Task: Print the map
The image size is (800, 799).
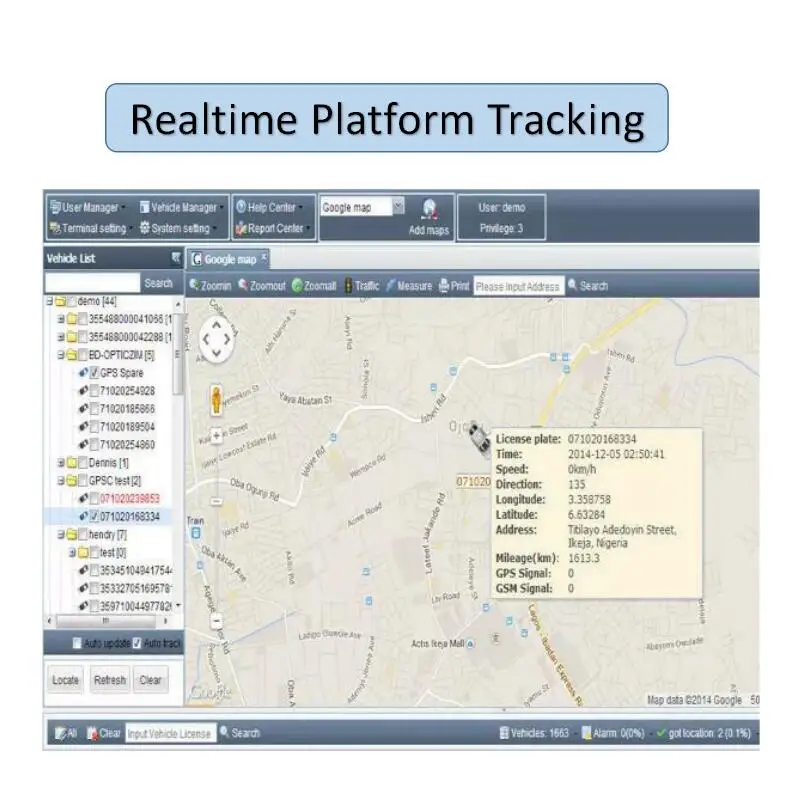Action: pyautogui.click(x=454, y=286)
